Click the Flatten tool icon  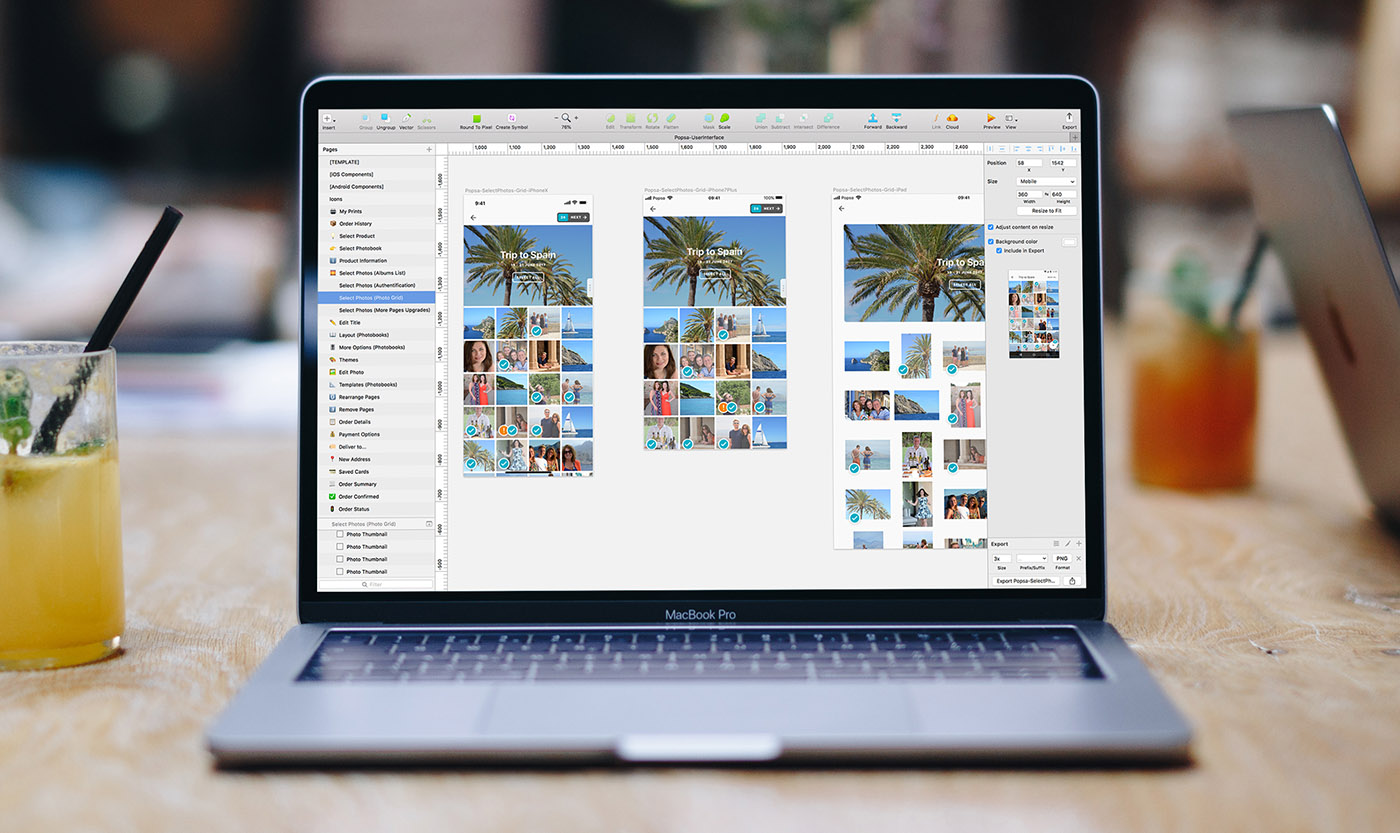[671, 118]
